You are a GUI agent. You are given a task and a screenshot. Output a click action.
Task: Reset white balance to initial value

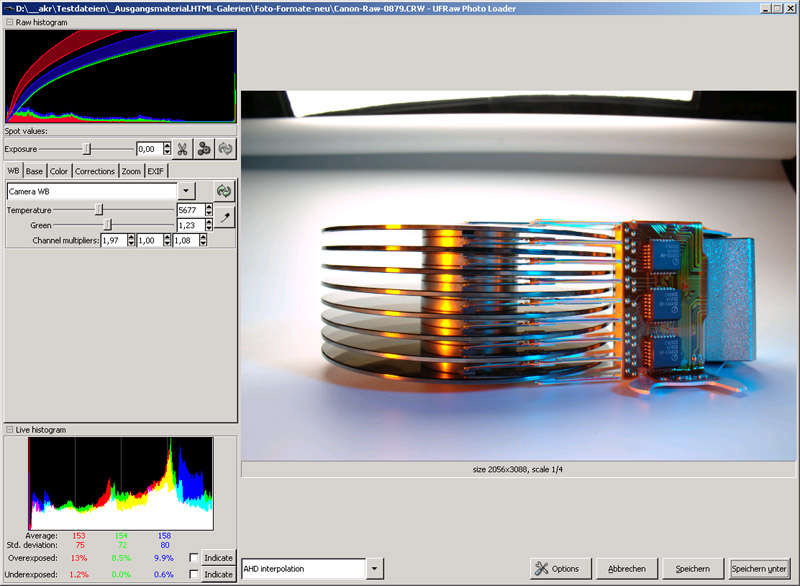(x=225, y=190)
